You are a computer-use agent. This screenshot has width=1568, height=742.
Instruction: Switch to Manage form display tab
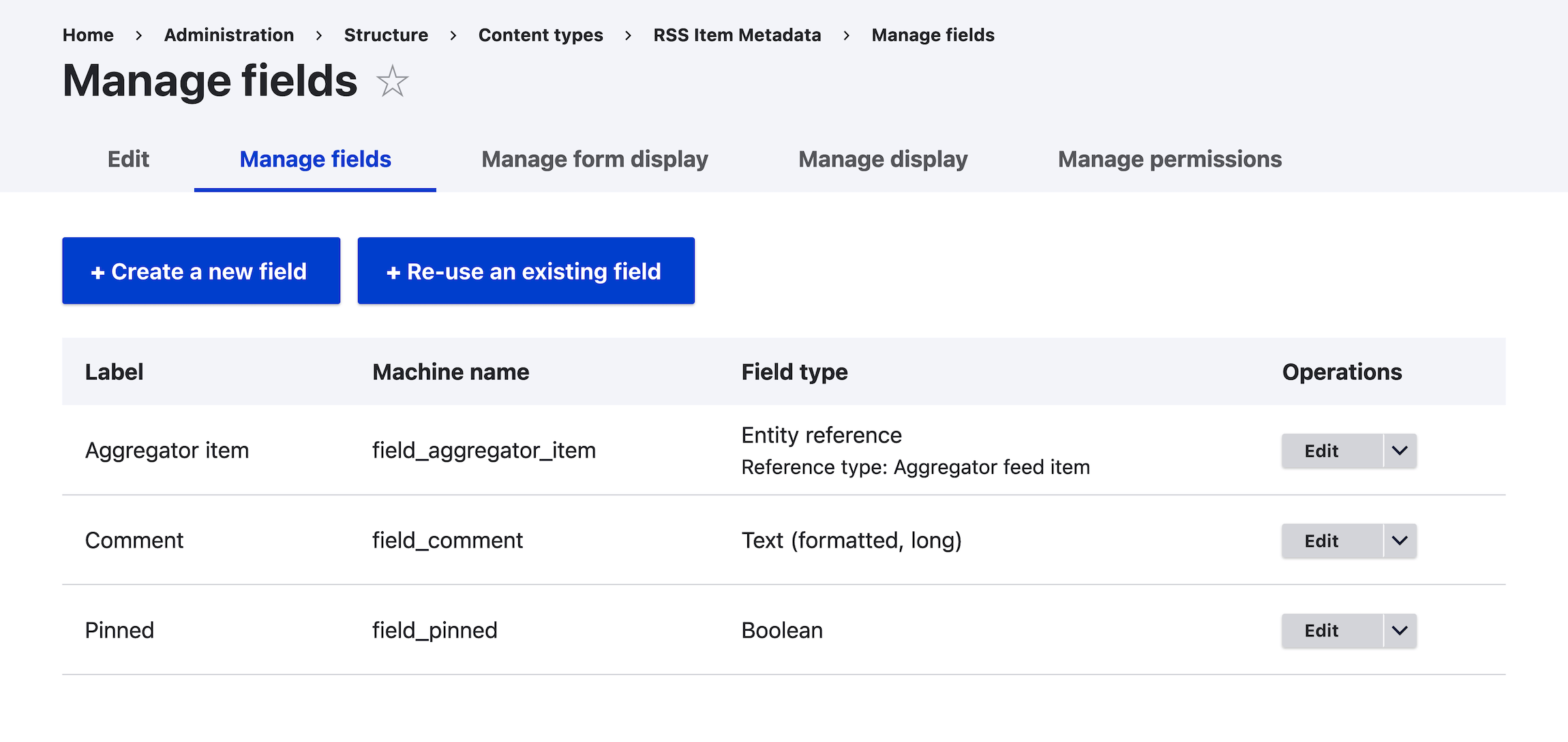(595, 158)
